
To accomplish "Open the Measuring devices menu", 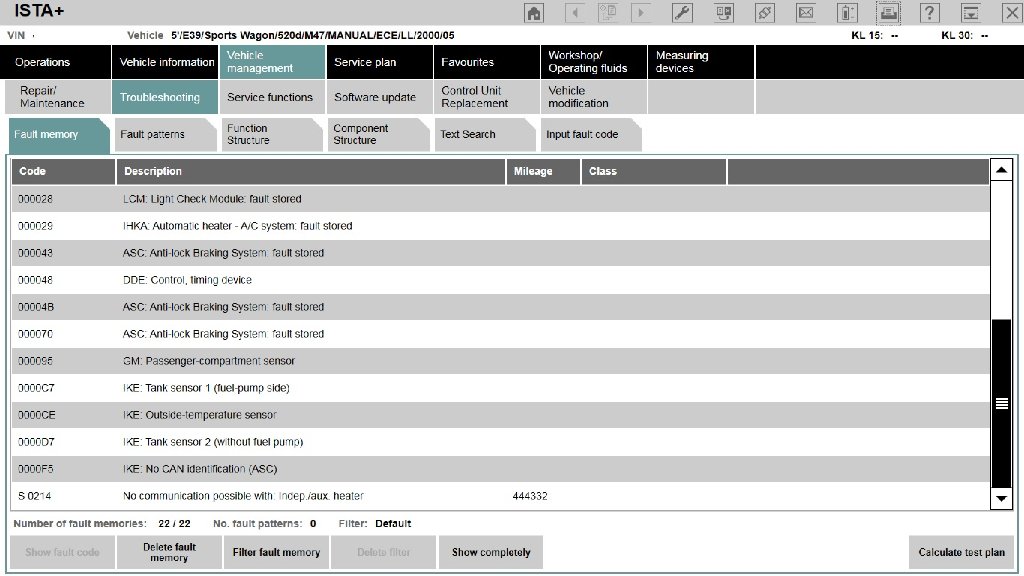I will 701,62.
